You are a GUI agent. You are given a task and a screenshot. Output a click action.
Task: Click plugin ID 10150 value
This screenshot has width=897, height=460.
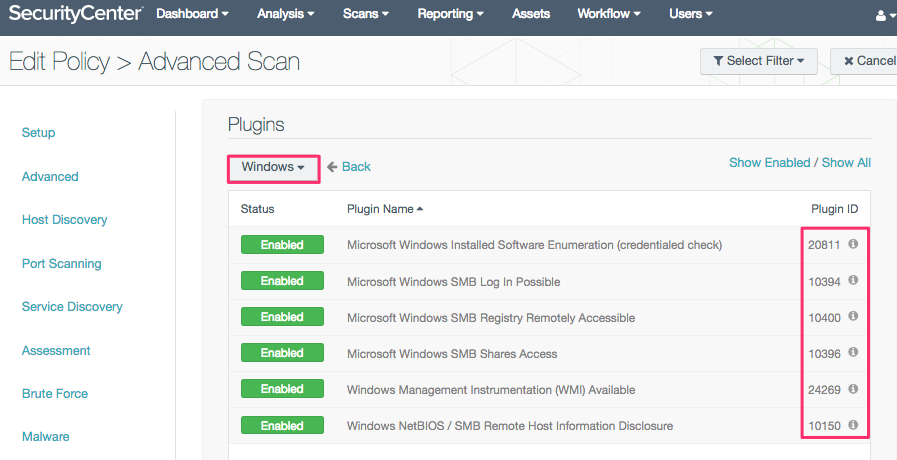point(824,426)
